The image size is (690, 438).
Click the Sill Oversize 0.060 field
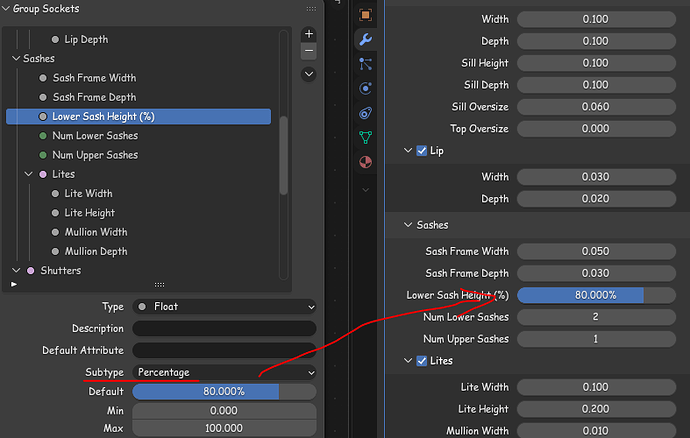pyautogui.click(x=596, y=107)
